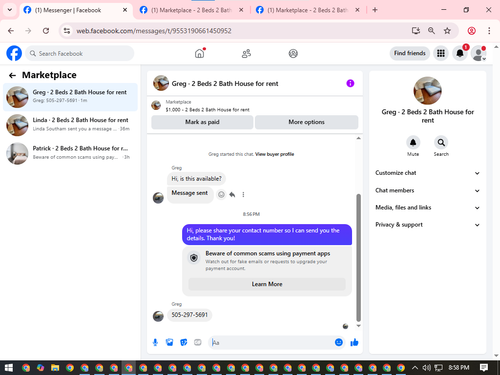Click the More options button
500x375 pixels.
(306, 122)
